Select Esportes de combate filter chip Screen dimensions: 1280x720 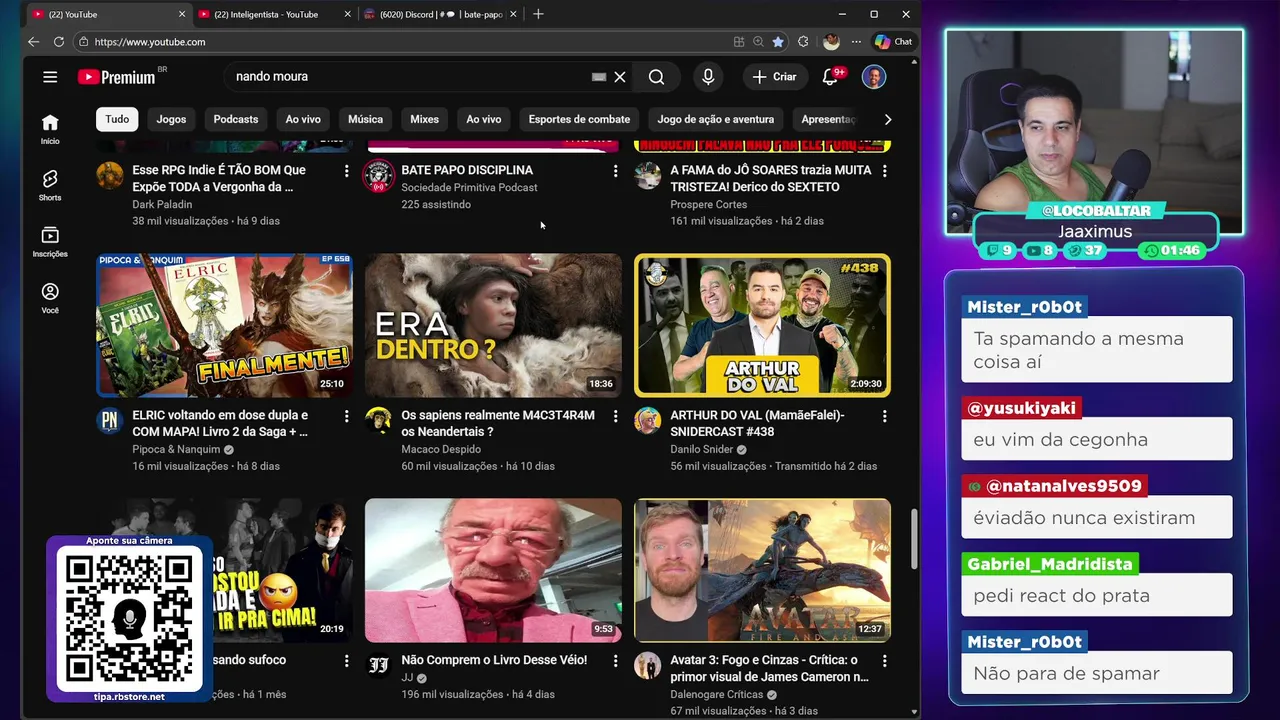[579, 119]
